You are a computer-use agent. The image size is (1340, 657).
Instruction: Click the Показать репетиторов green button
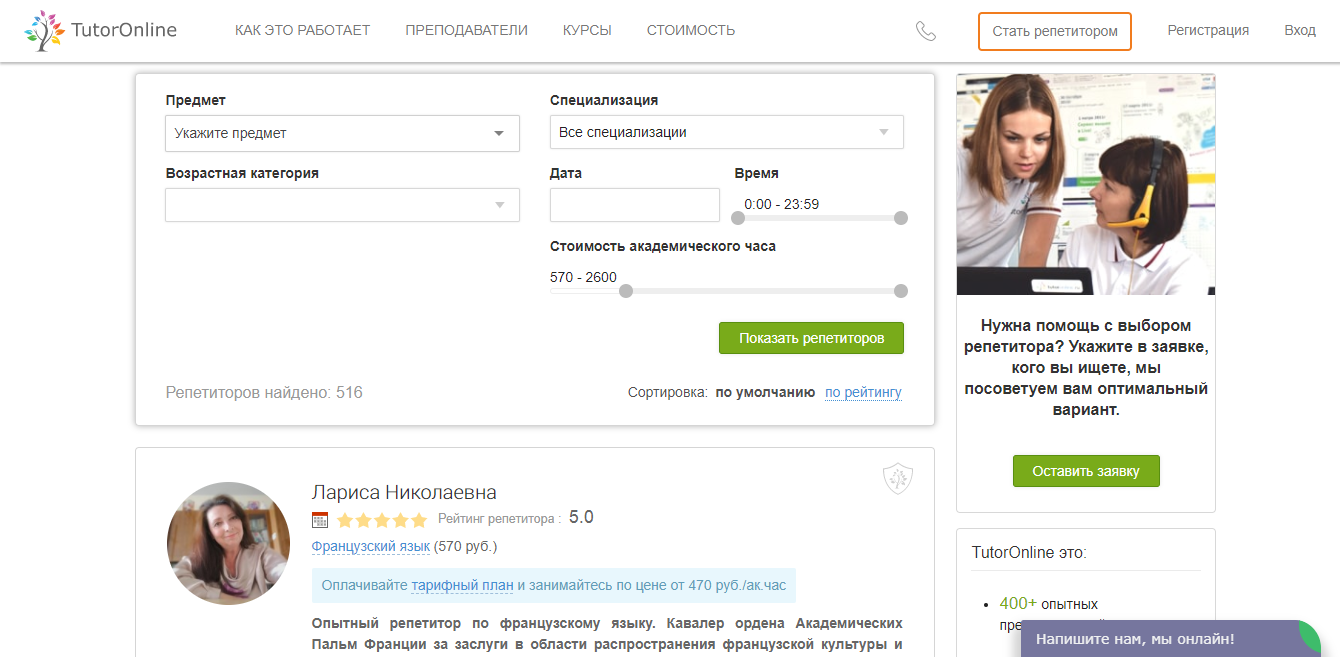pyautogui.click(x=811, y=338)
